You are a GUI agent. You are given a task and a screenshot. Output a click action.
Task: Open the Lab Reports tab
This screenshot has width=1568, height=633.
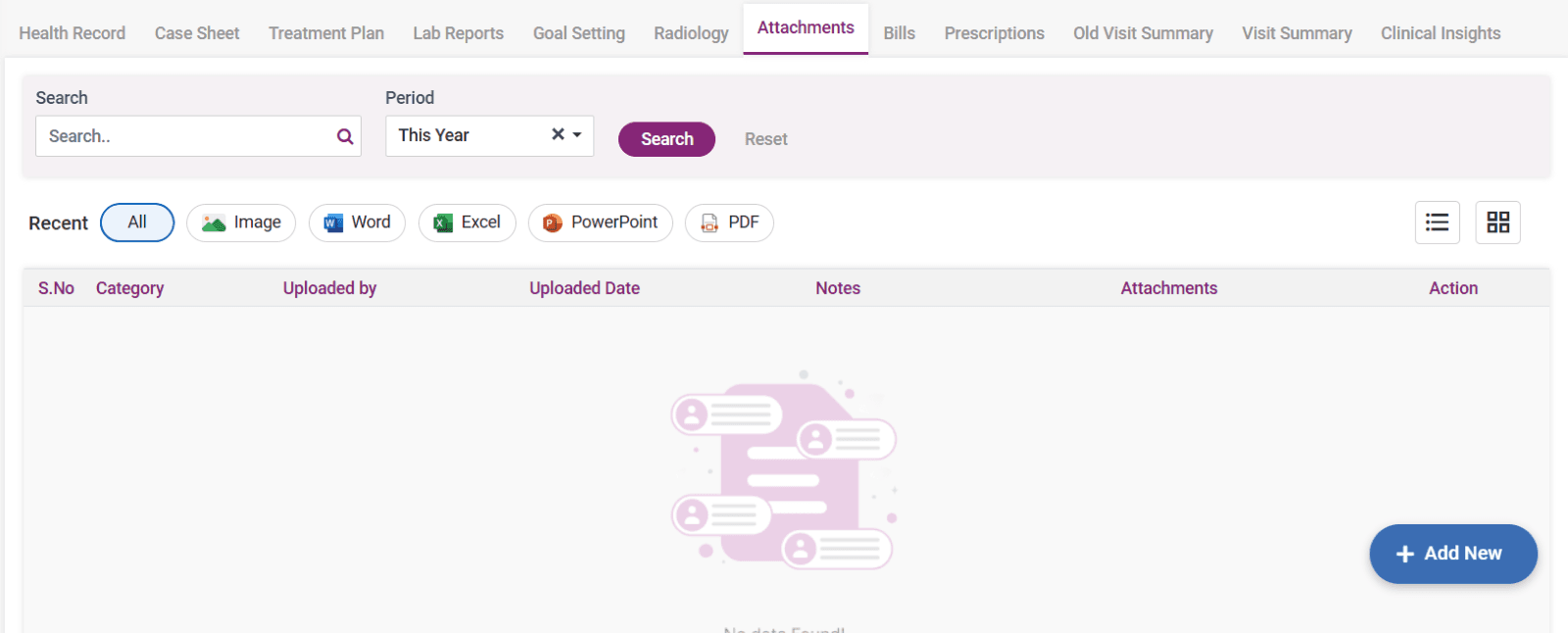458,33
